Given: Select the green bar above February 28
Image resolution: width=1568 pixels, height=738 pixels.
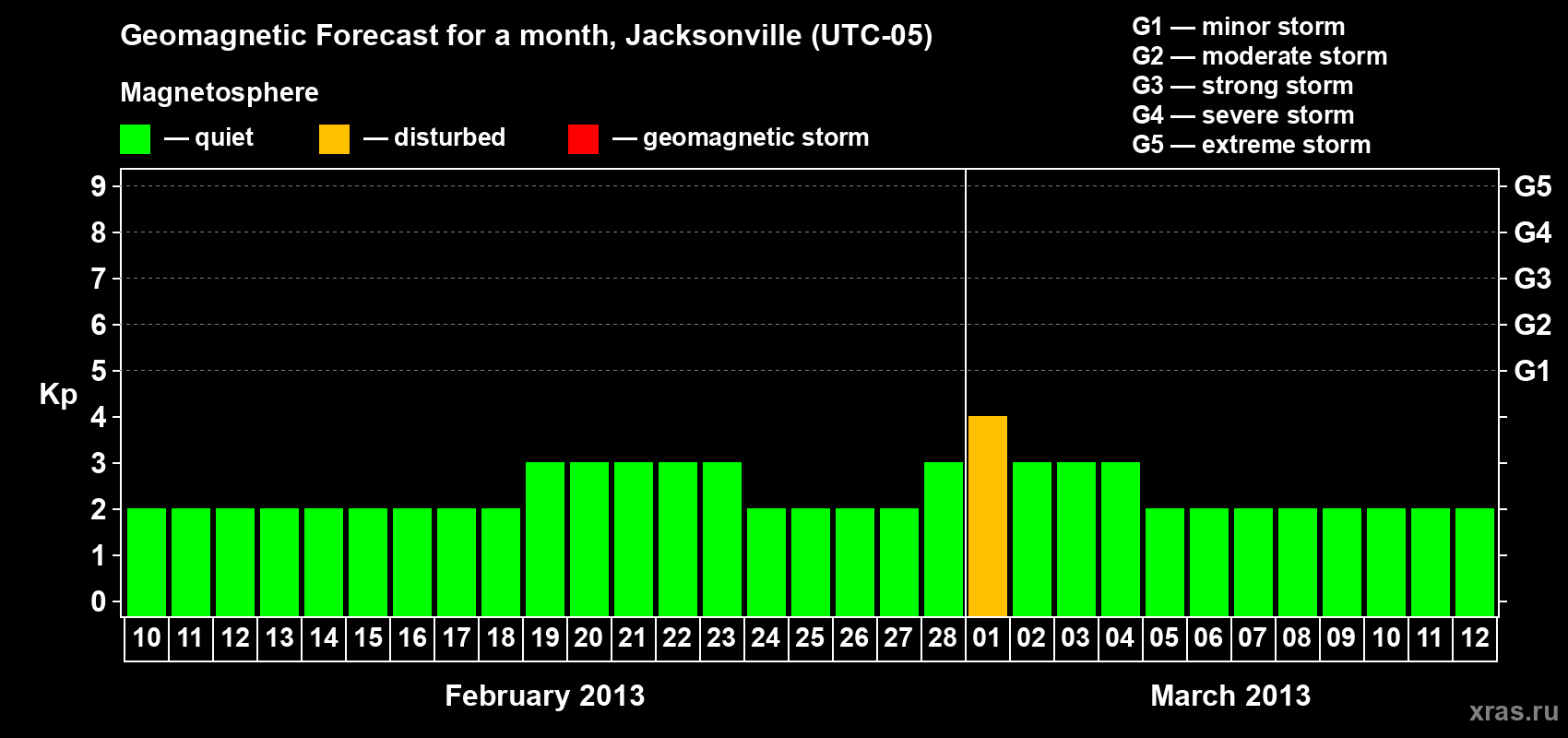Looking at the screenshot, I should (944, 539).
